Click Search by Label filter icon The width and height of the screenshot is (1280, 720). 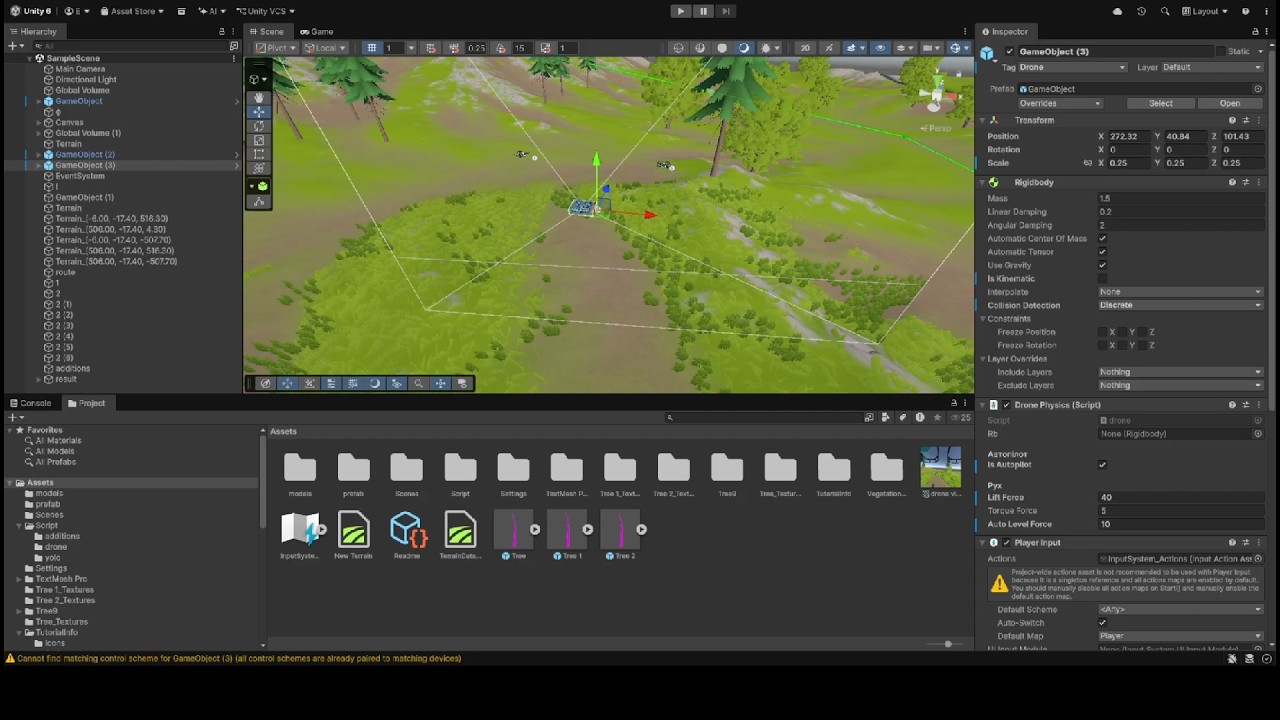pos(903,417)
